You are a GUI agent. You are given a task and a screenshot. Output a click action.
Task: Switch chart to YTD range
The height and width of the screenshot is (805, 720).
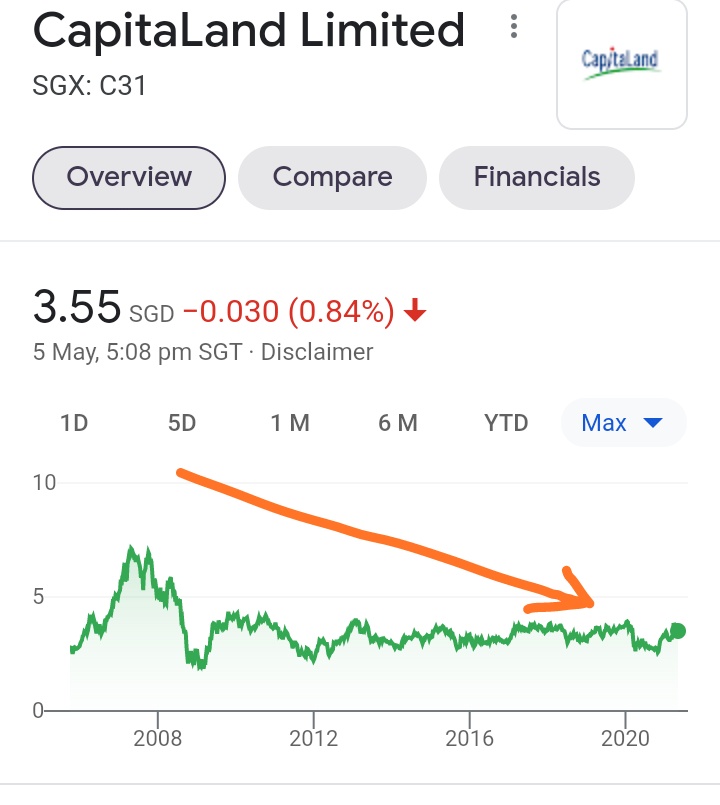tap(506, 423)
